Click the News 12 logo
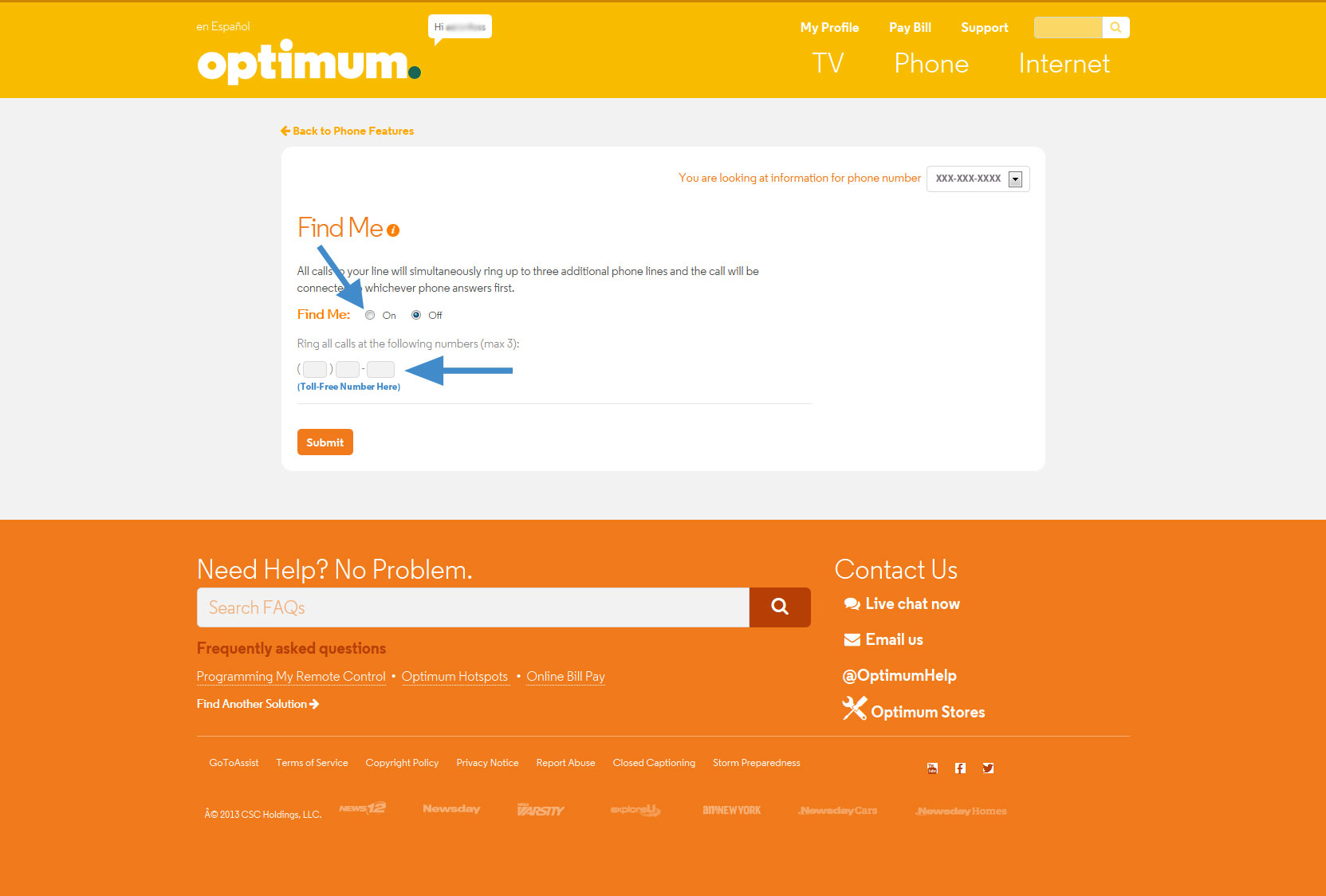This screenshot has height=896, width=1326. (x=362, y=808)
